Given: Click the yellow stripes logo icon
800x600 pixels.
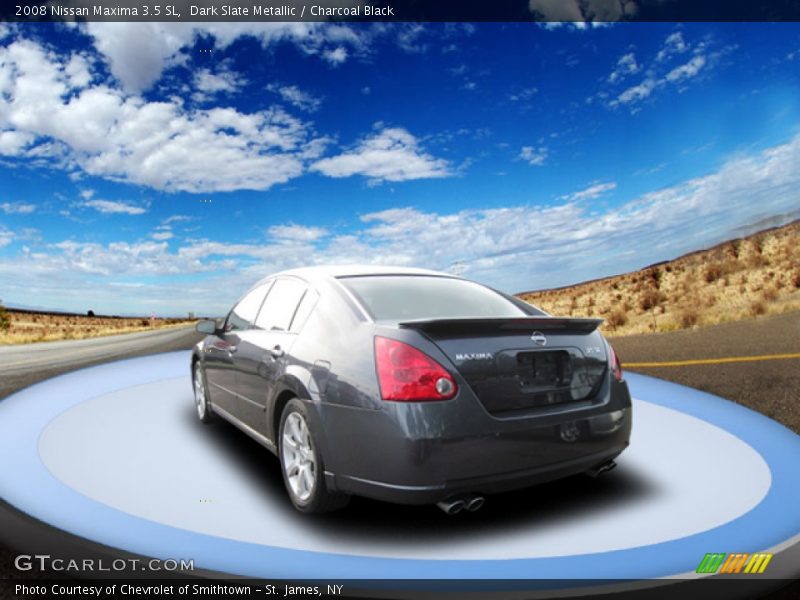Looking at the screenshot, I should 757,563.
